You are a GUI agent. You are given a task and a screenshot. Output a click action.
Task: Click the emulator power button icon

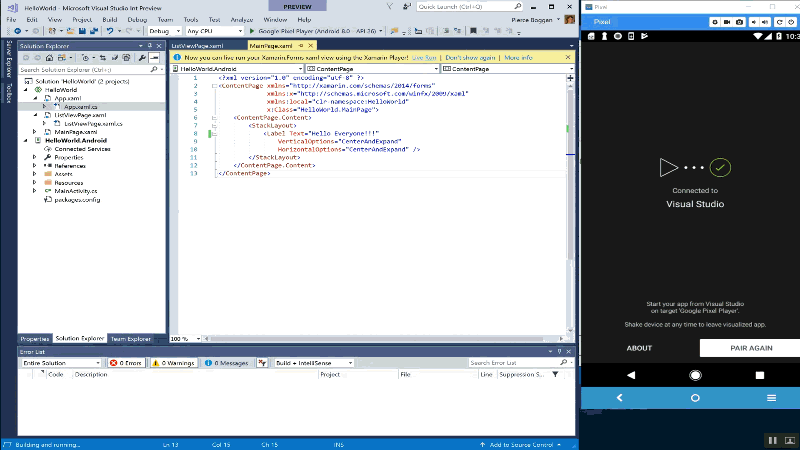pos(792,22)
